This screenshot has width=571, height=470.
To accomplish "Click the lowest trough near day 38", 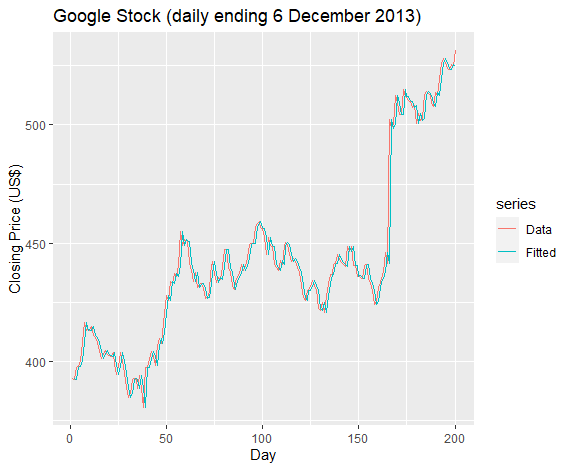I will [144, 406].
